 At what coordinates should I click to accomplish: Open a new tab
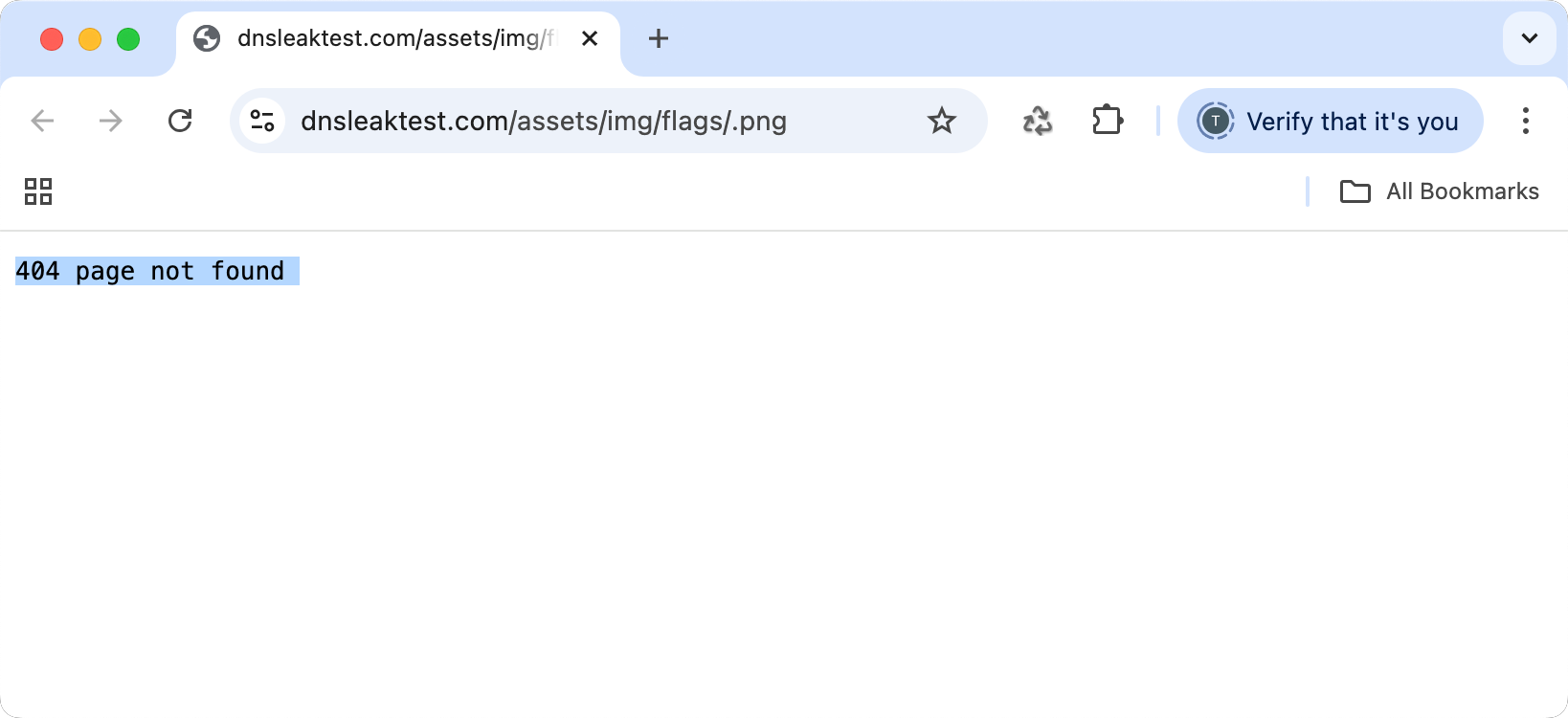659,38
